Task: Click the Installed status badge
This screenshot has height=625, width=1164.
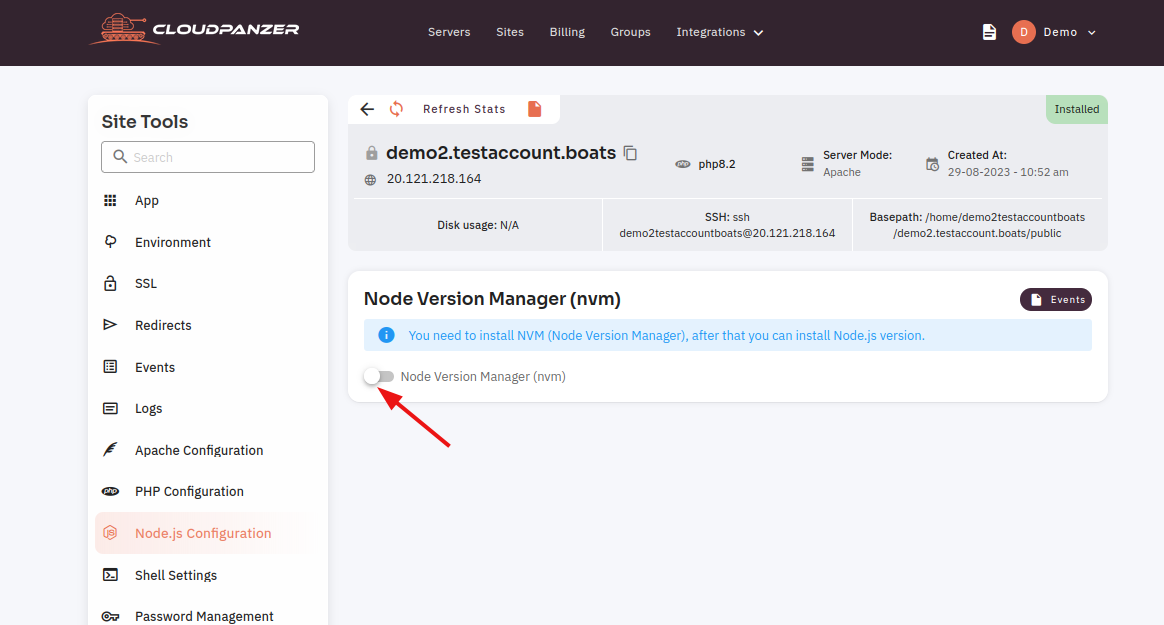Action: 1076,109
